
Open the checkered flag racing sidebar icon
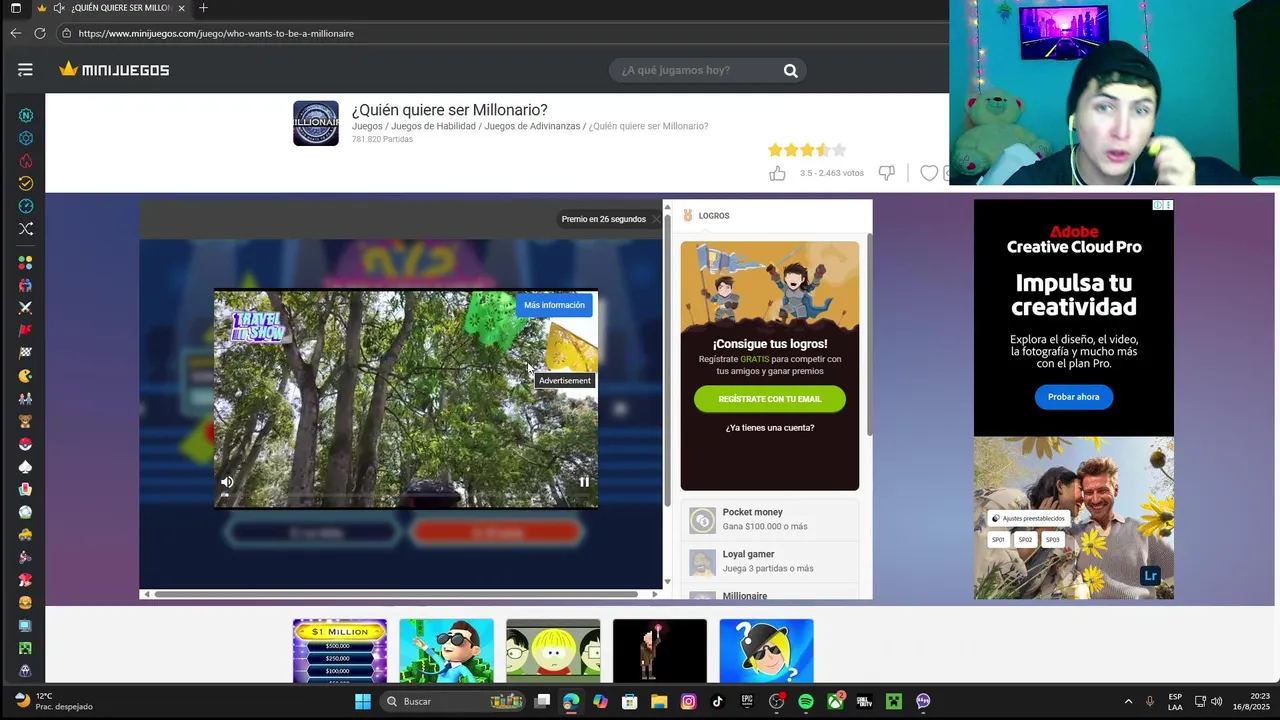26,353
